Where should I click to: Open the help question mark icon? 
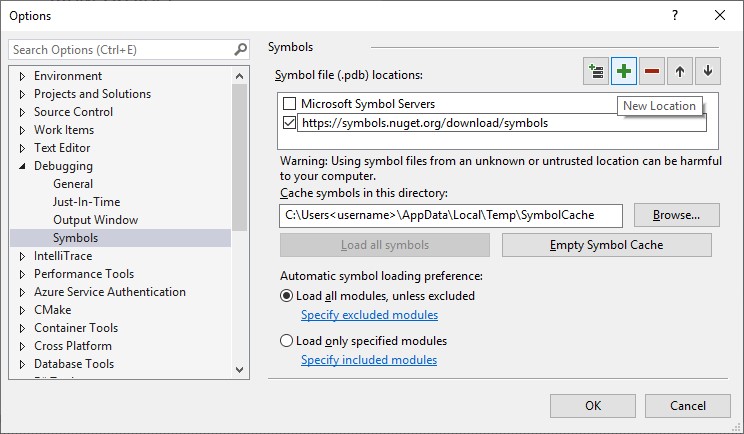[x=675, y=15]
